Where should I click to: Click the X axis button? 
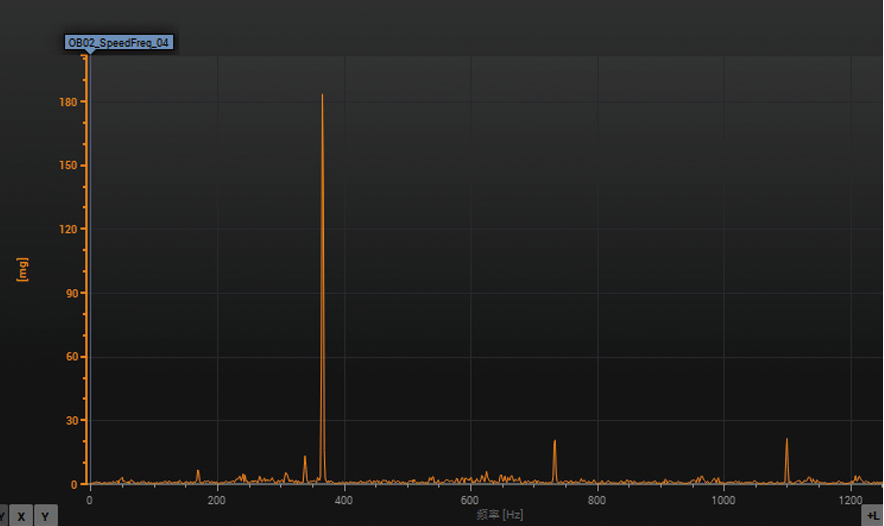click(21, 516)
